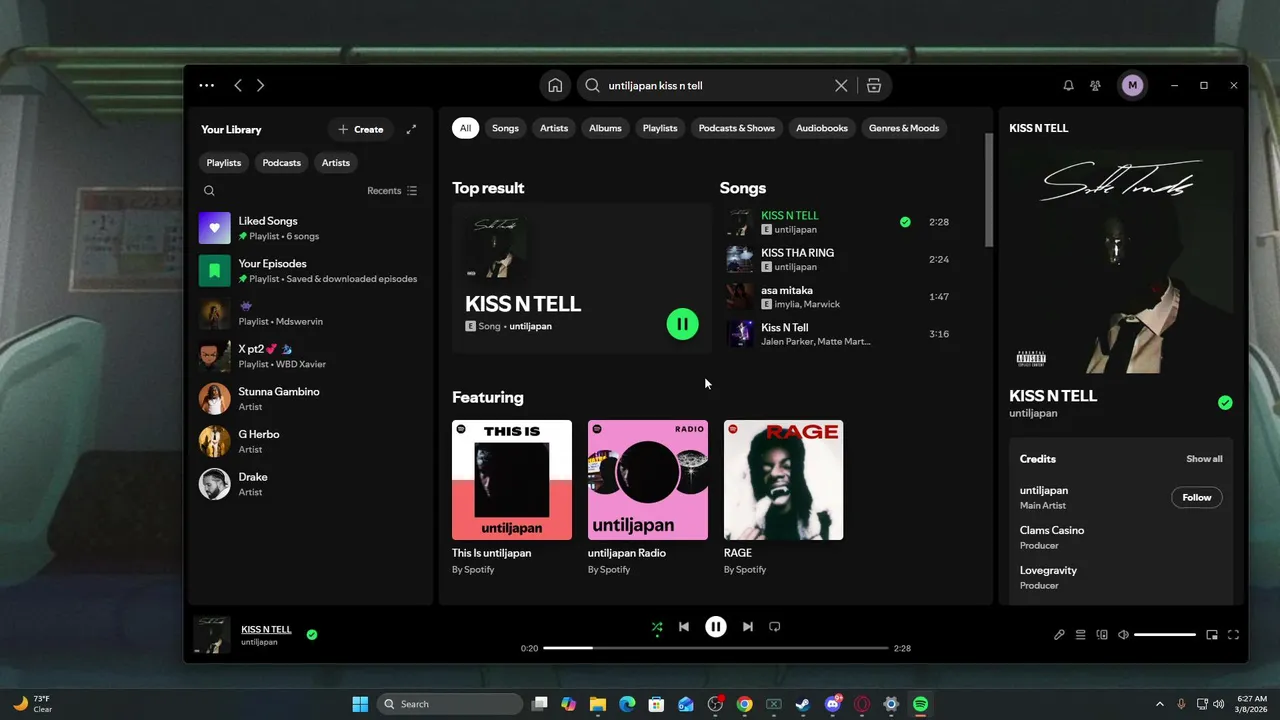Open Your Episodes playlist
1280x720 pixels.
pyautogui.click(x=312, y=271)
